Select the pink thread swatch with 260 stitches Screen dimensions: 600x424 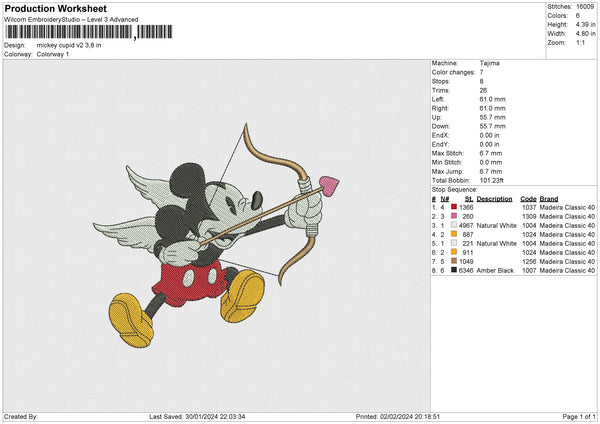click(x=454, y=216)
